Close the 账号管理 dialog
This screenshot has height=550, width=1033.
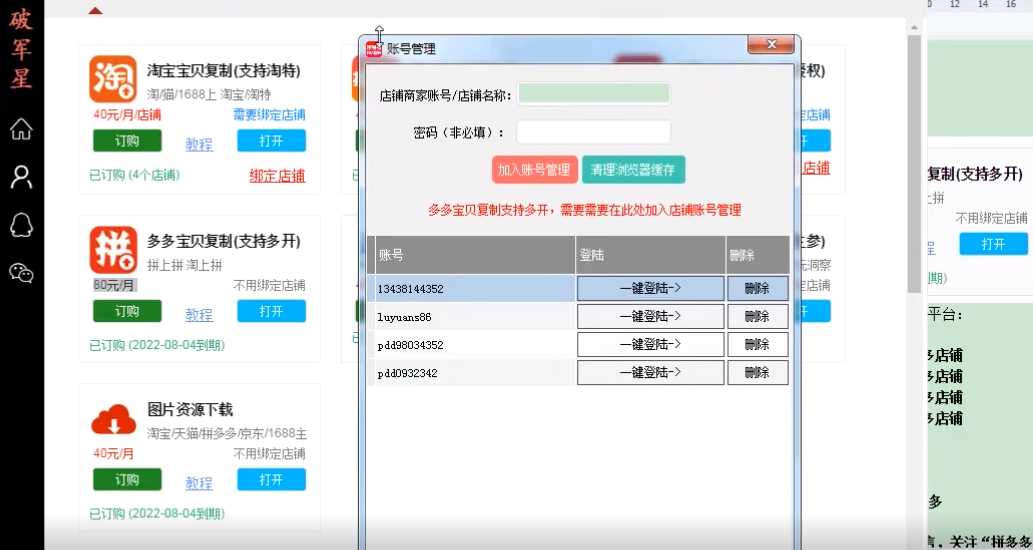[771, 45]
